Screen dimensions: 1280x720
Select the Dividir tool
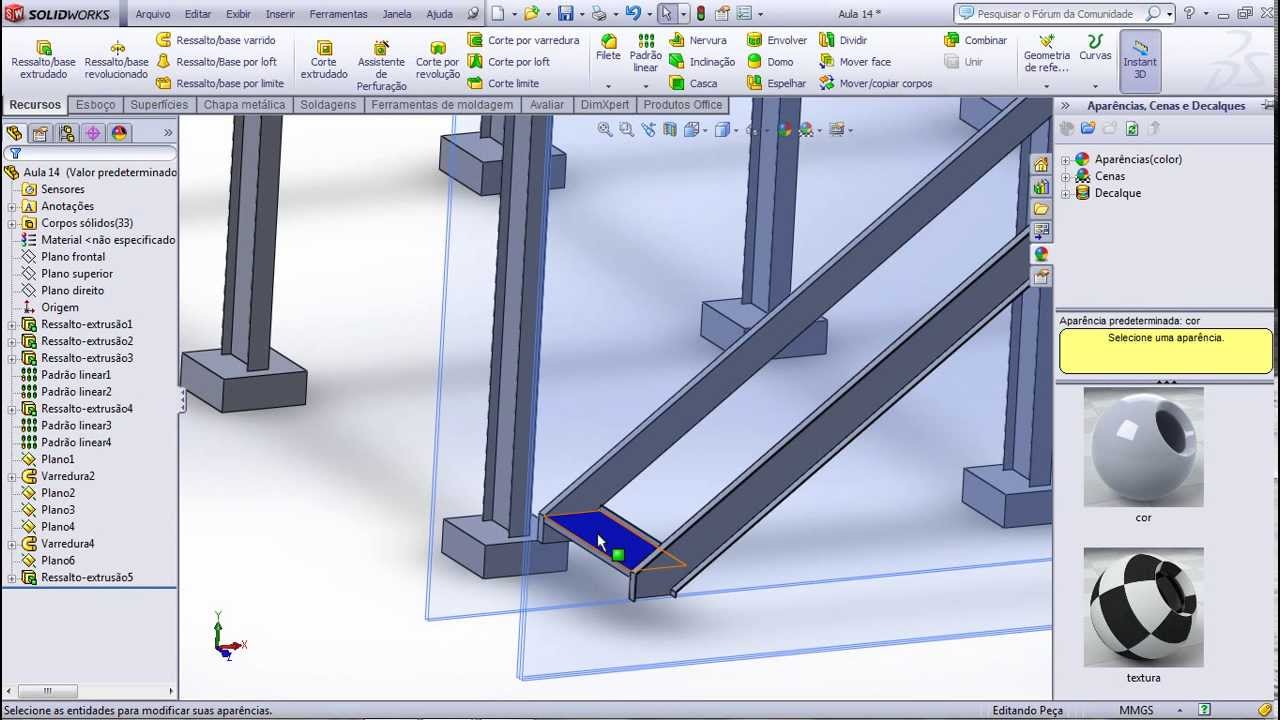click(x=843, y=40)
